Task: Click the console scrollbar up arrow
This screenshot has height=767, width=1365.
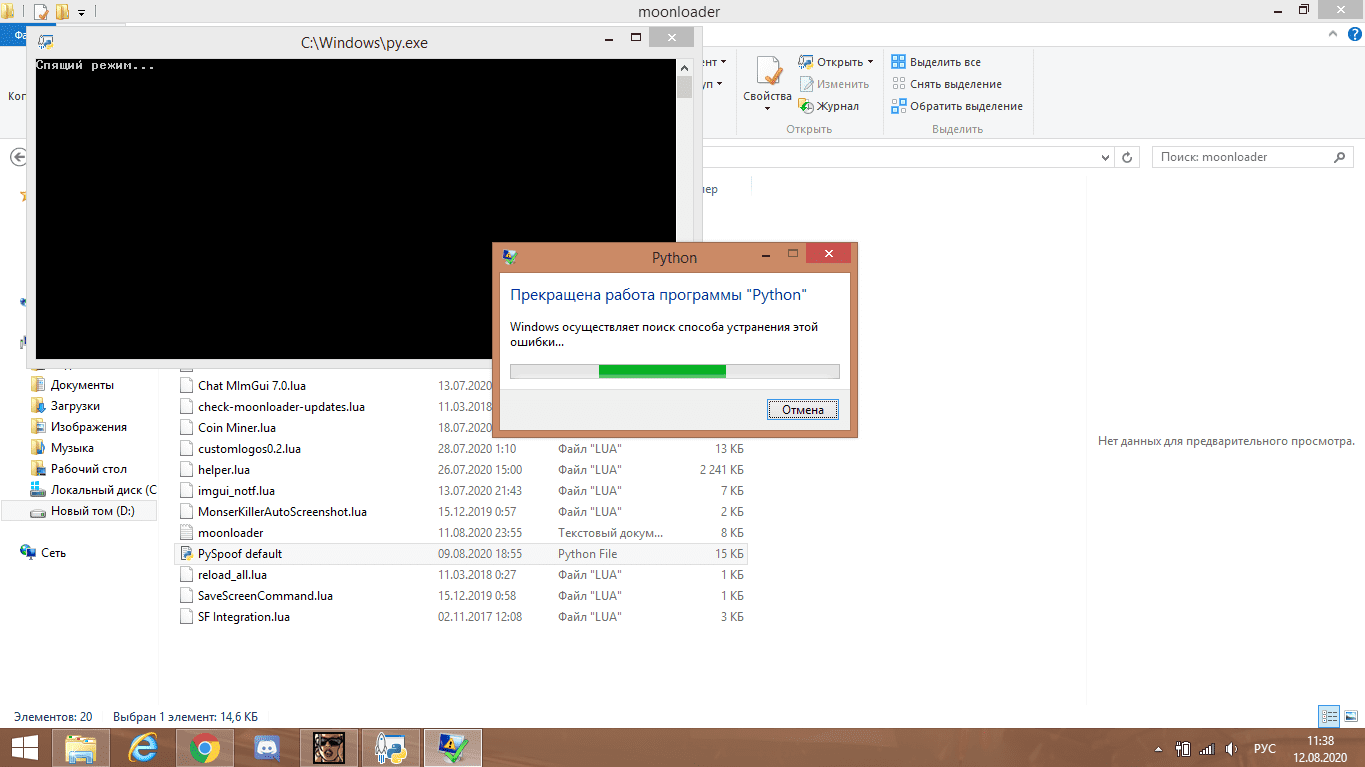Action: (x=684, y=66)
